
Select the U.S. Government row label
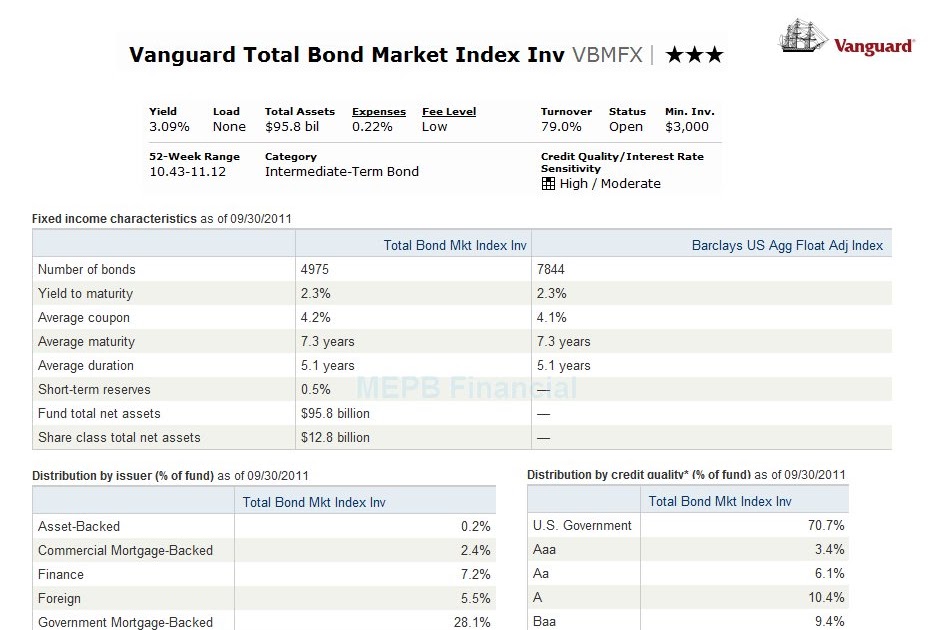(x=582, y=526)
